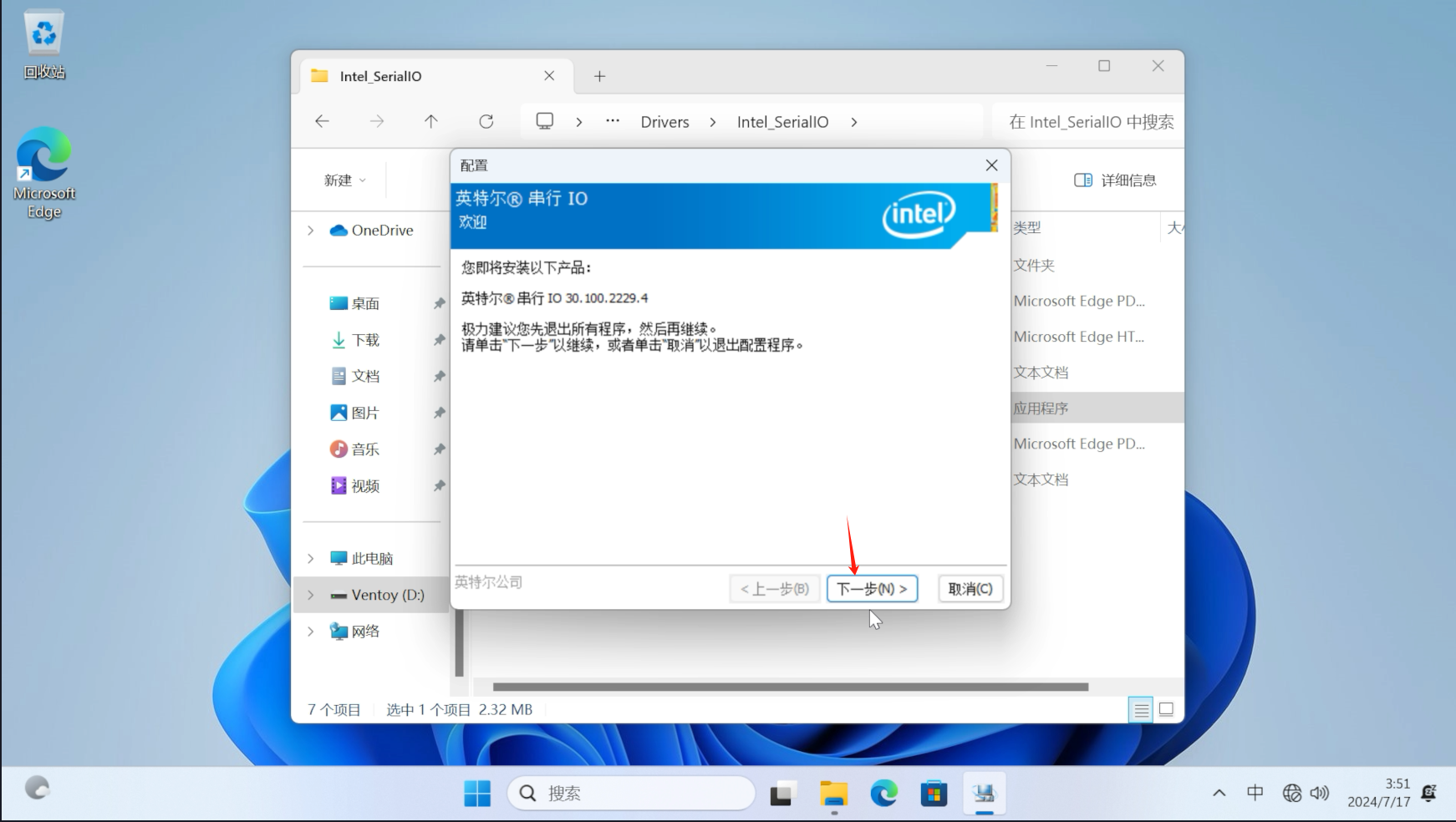Click the pin icon next to 视频

coord(439,485)
